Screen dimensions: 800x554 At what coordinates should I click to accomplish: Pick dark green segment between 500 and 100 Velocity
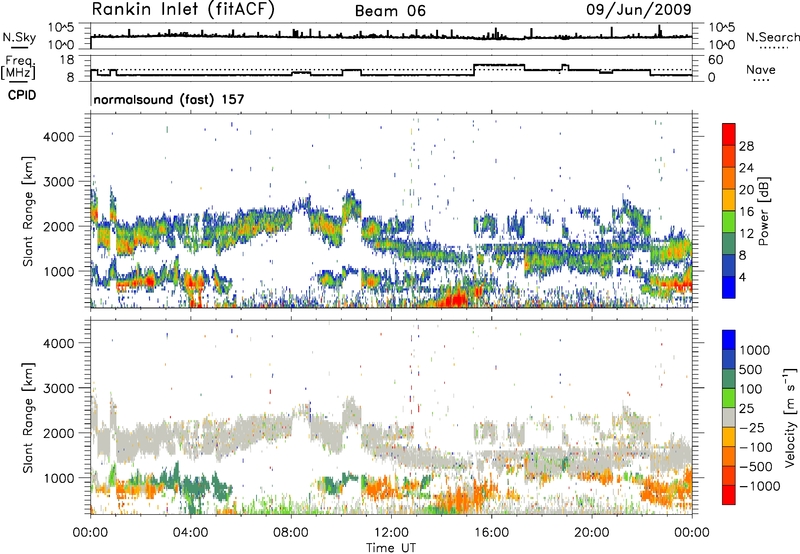(729, 379)
